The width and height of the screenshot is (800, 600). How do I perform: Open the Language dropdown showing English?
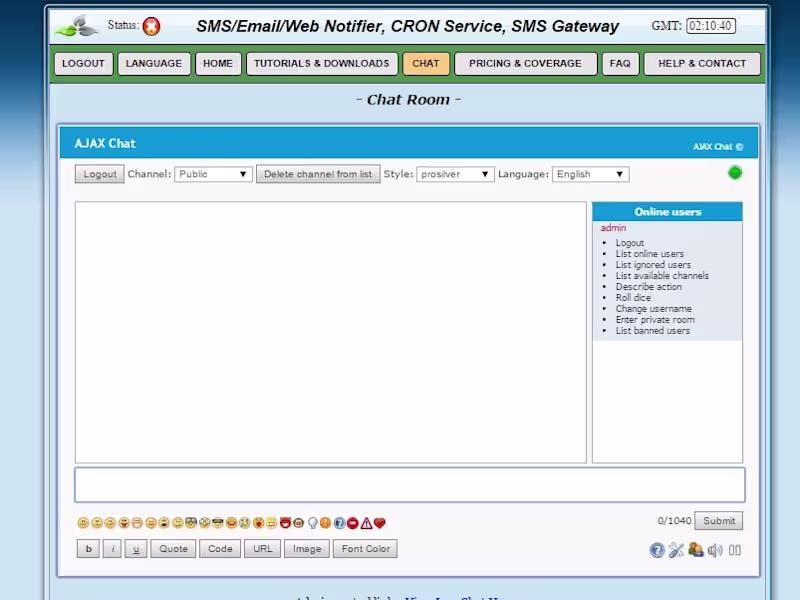click(x=590, y=174)
